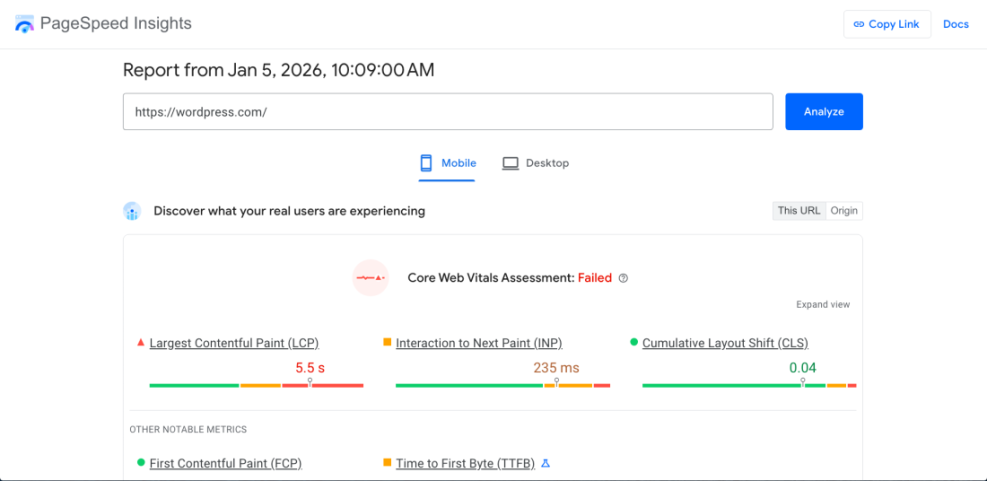
Task: Switch to the Mobile tab
Action: click(x=447, y=164)
